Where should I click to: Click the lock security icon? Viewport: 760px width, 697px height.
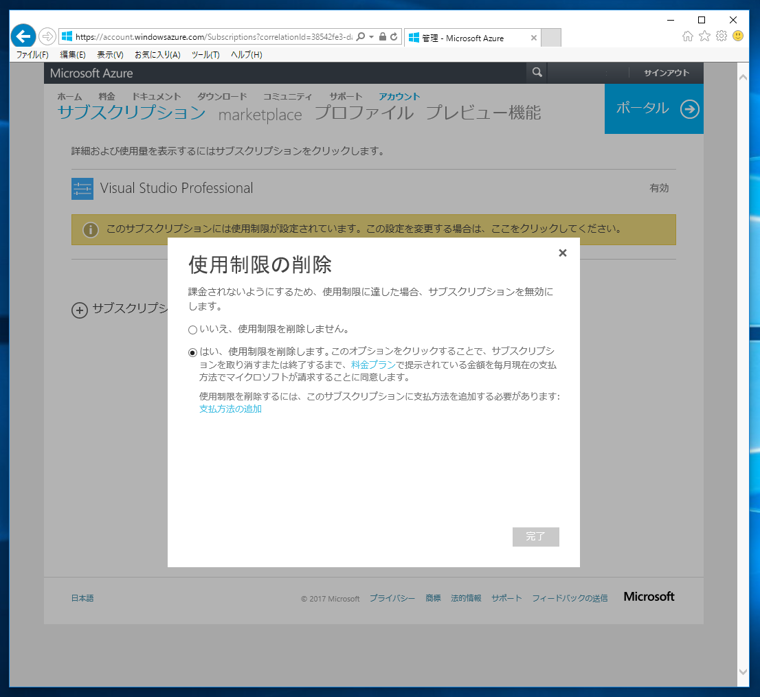pyautogui.click(x=382, y=37)
